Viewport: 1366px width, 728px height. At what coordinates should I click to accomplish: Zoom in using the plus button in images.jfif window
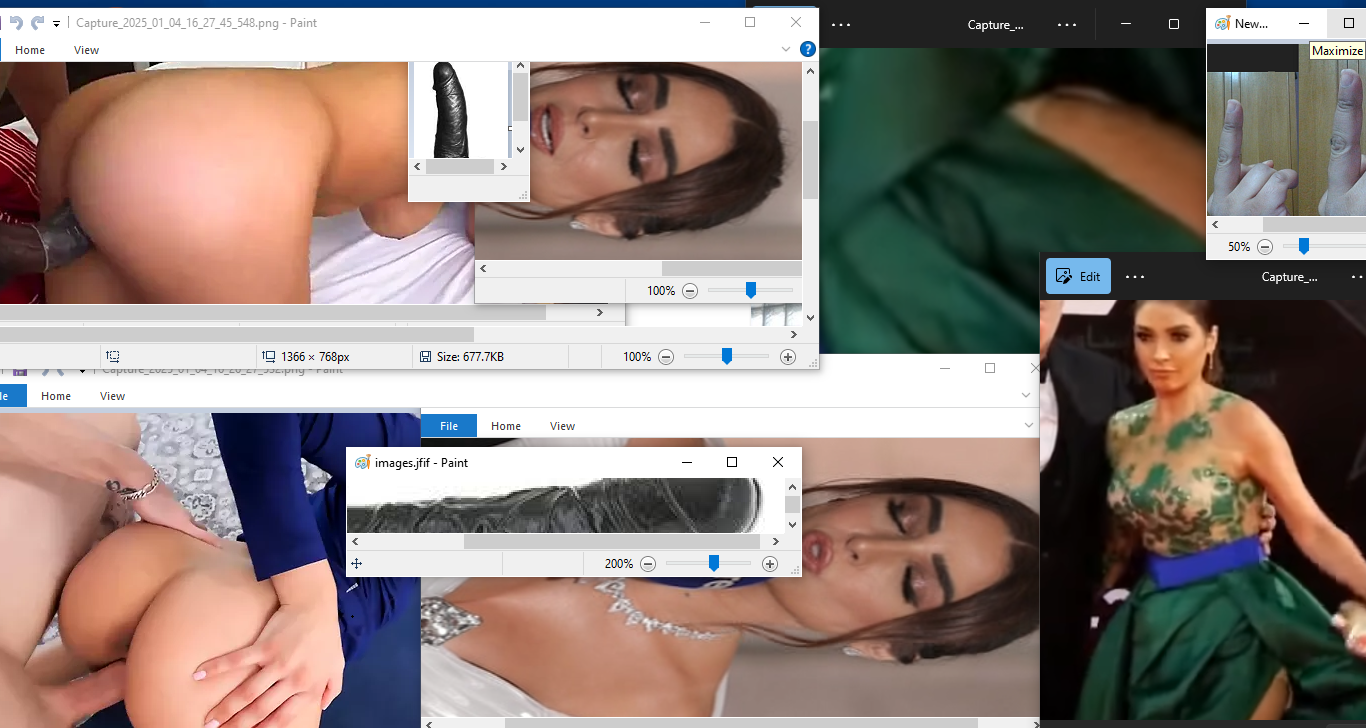770,564
